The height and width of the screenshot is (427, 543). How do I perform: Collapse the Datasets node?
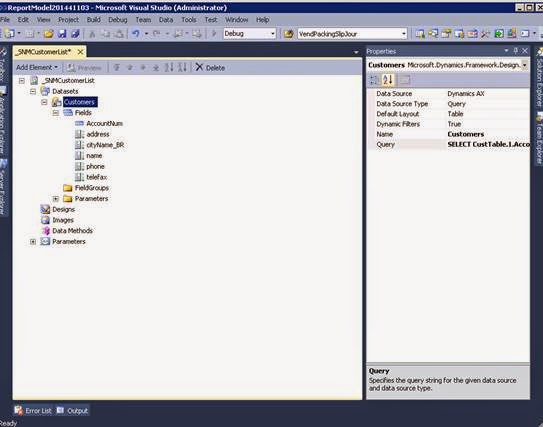click(x=33, y=91)
